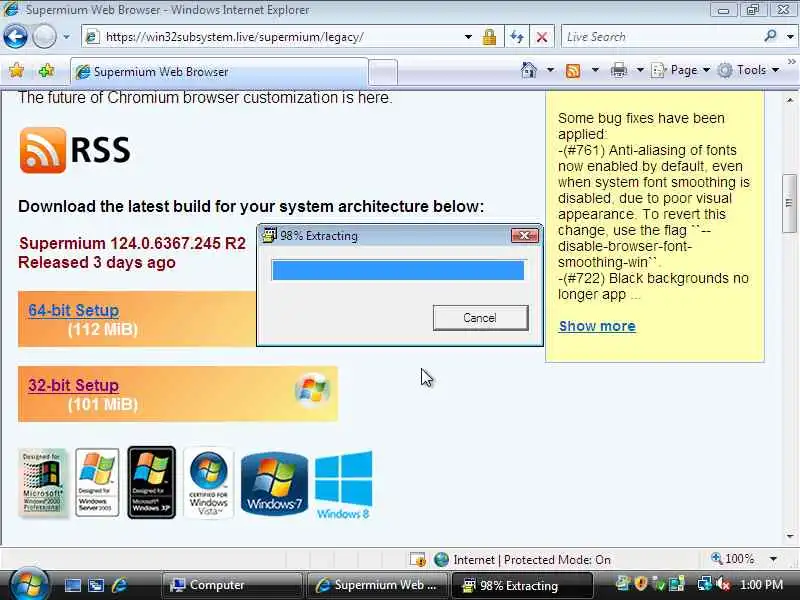Expand the Home button dropdown arrow
This screenshot has height=600, width=800.
(x=550, y=70)
